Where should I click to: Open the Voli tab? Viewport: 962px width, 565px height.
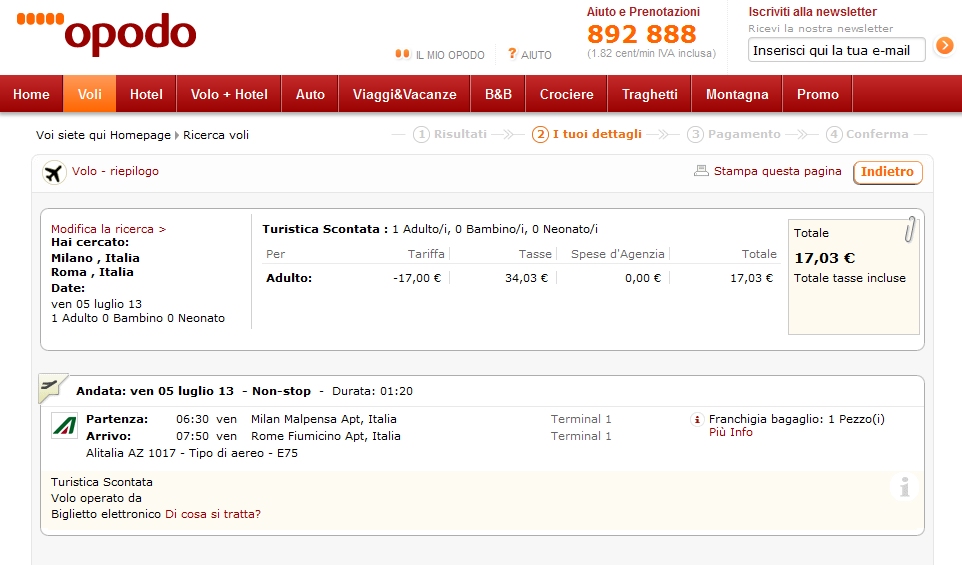[90, 94]
